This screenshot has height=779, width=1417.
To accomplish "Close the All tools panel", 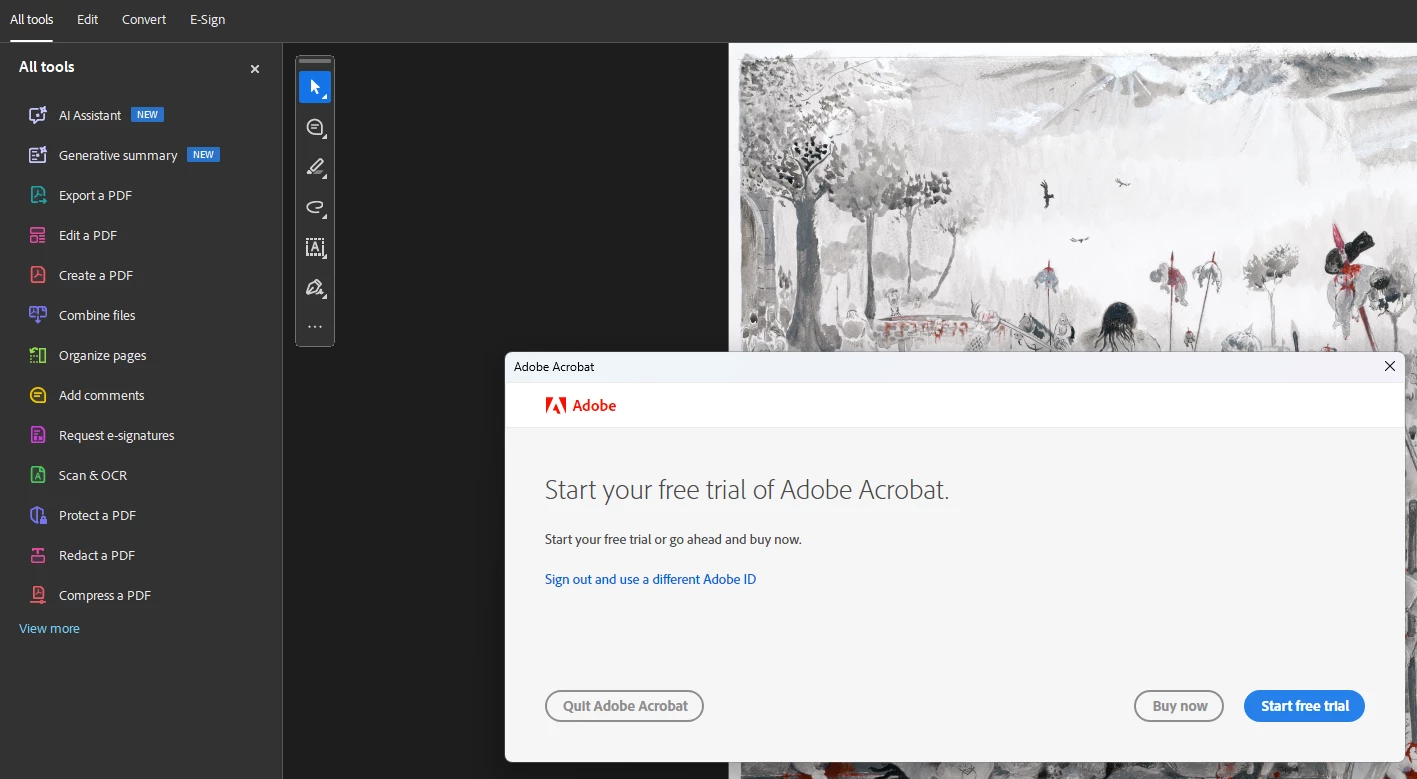I will tap(255, 69).
